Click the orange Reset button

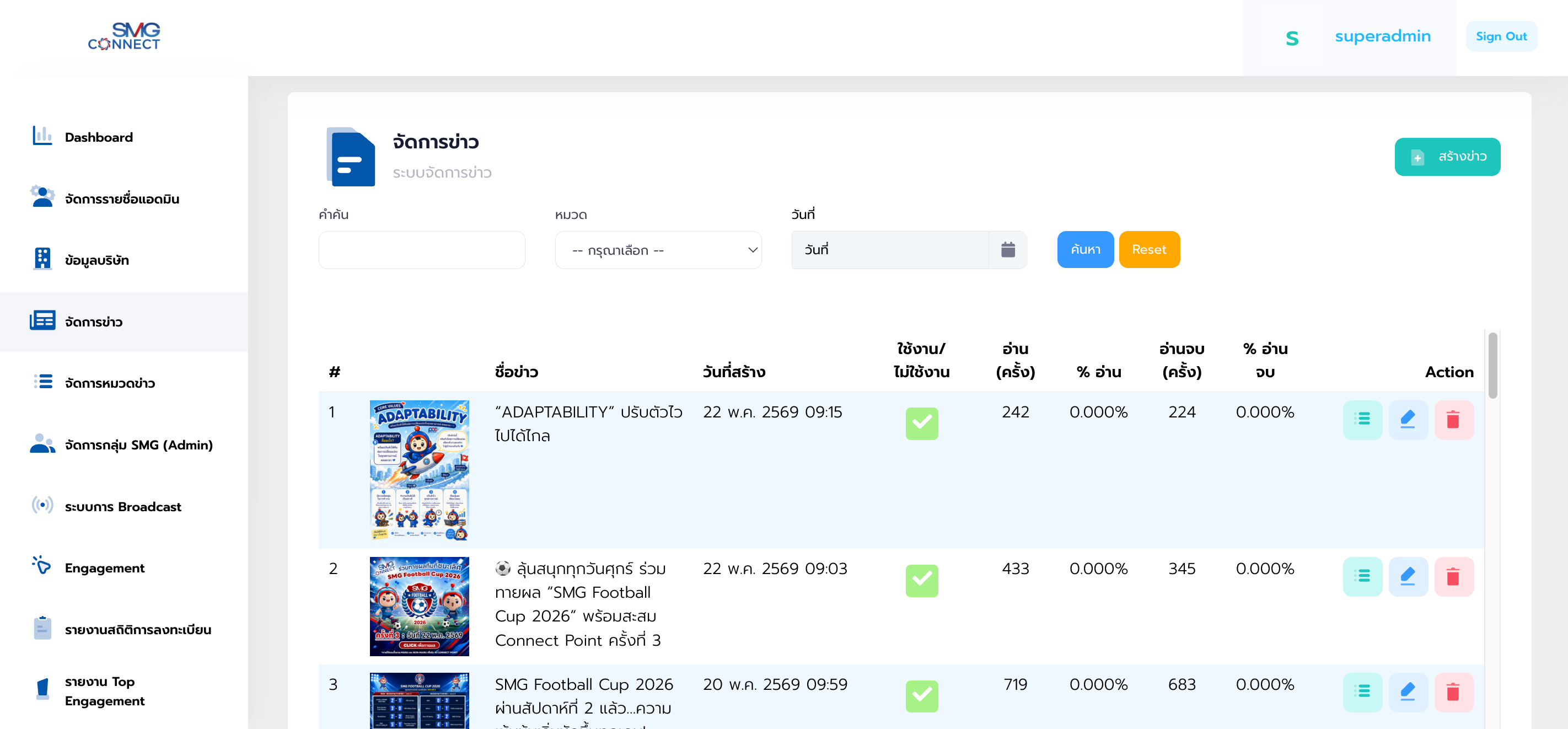coord(1148,250)
